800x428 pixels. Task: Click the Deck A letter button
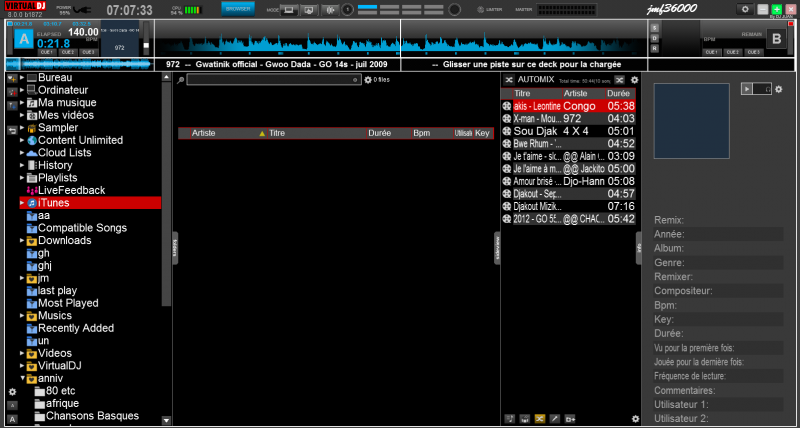click(x=21, y=39)
